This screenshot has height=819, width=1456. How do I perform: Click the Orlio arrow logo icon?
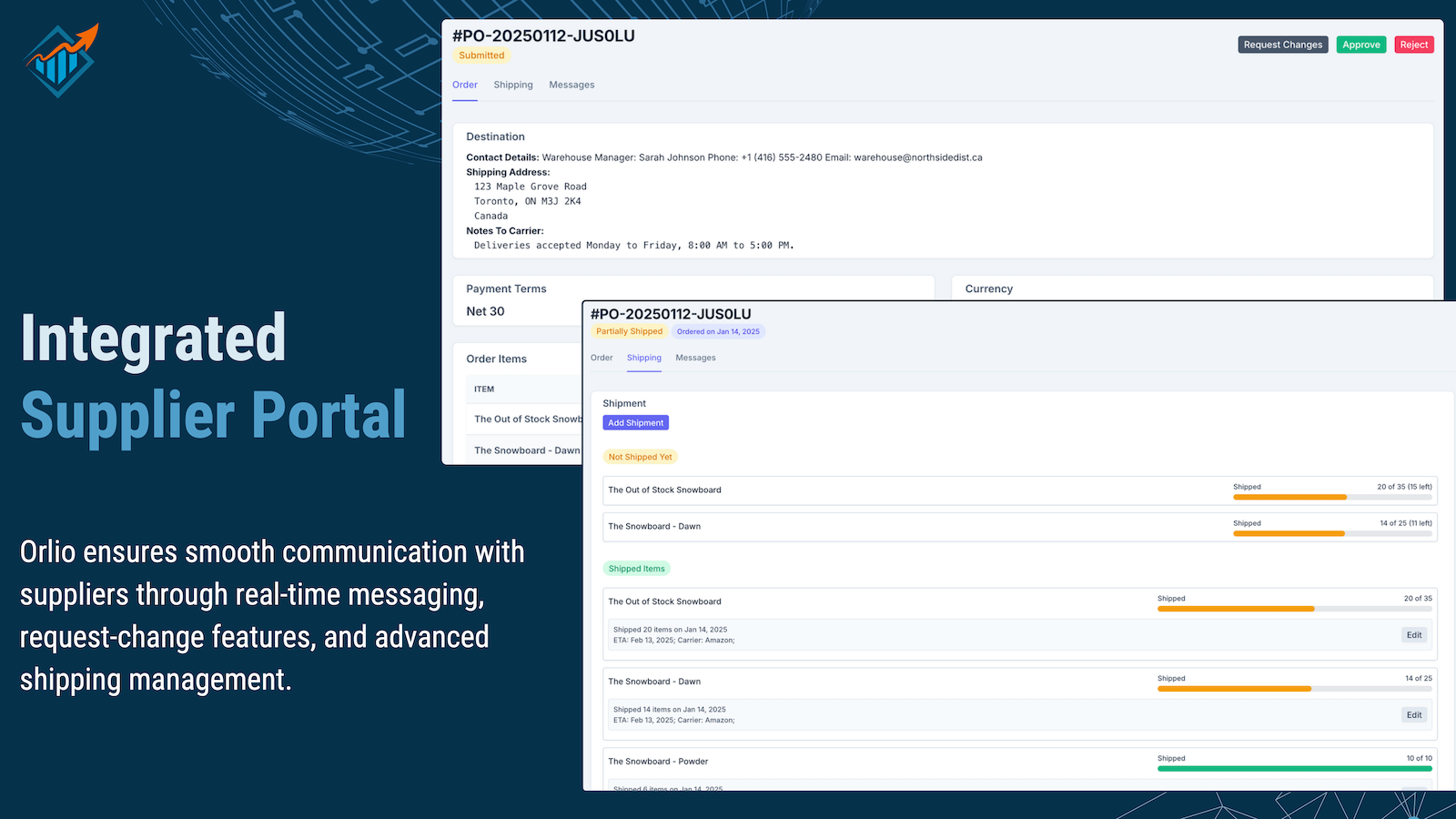[x=58, y=56]
